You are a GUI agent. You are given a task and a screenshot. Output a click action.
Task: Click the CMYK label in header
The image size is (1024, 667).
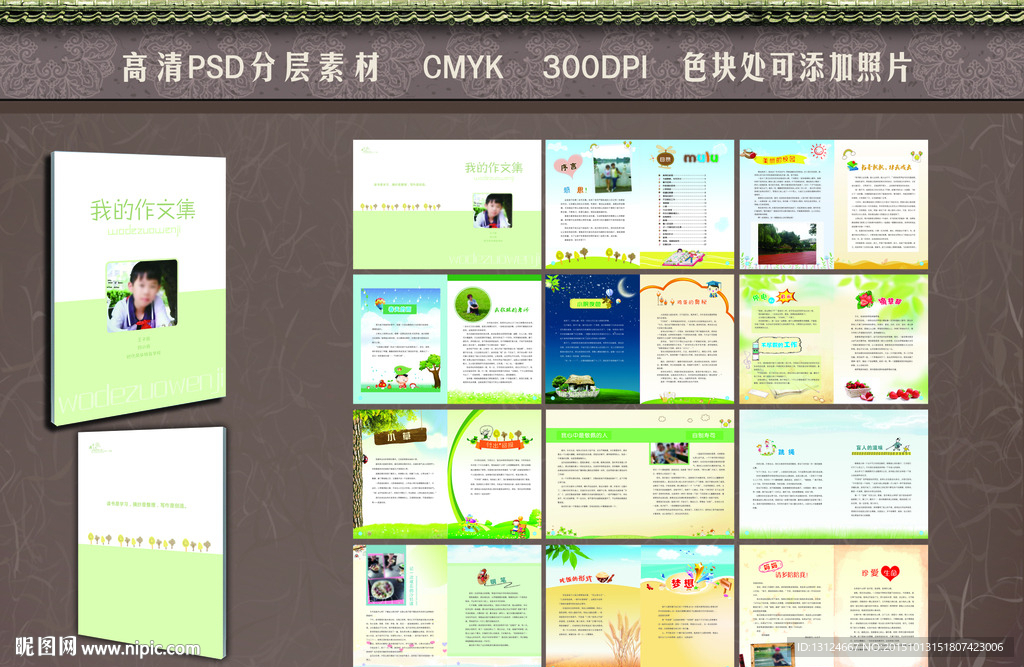point(463,67)
